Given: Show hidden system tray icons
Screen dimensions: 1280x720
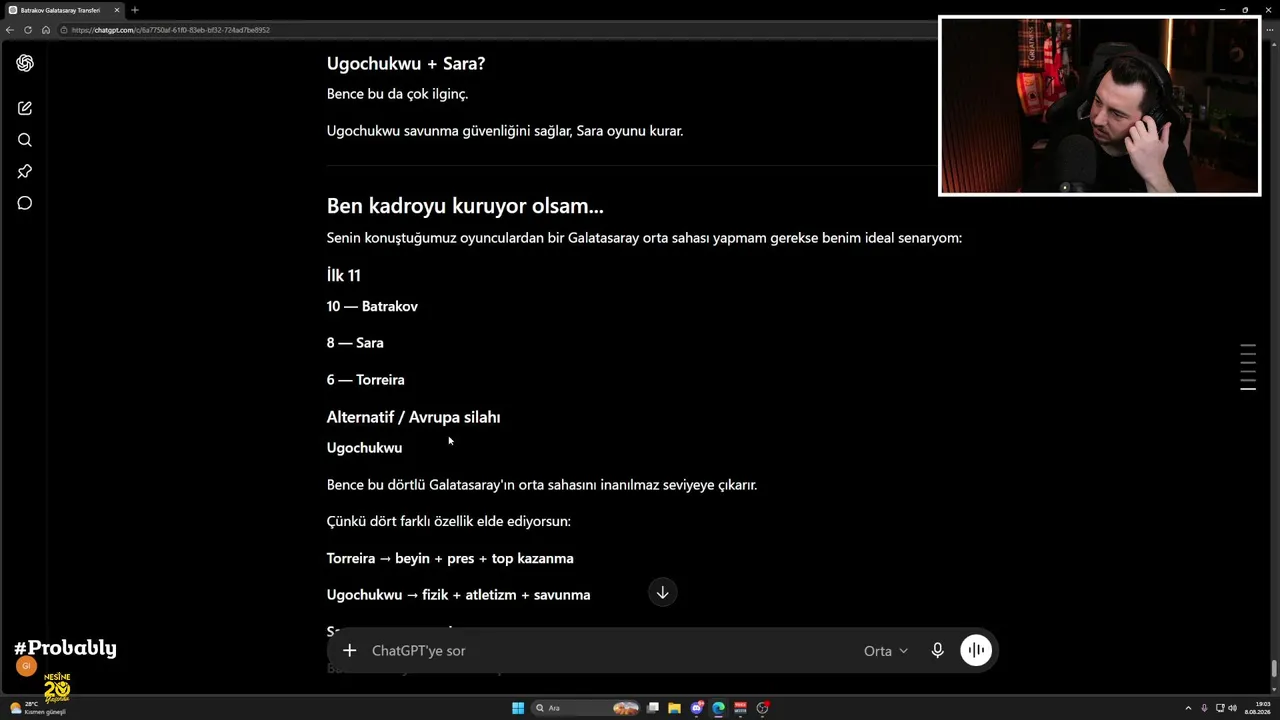Looking at the screenshot, I should coord(1188,708).
